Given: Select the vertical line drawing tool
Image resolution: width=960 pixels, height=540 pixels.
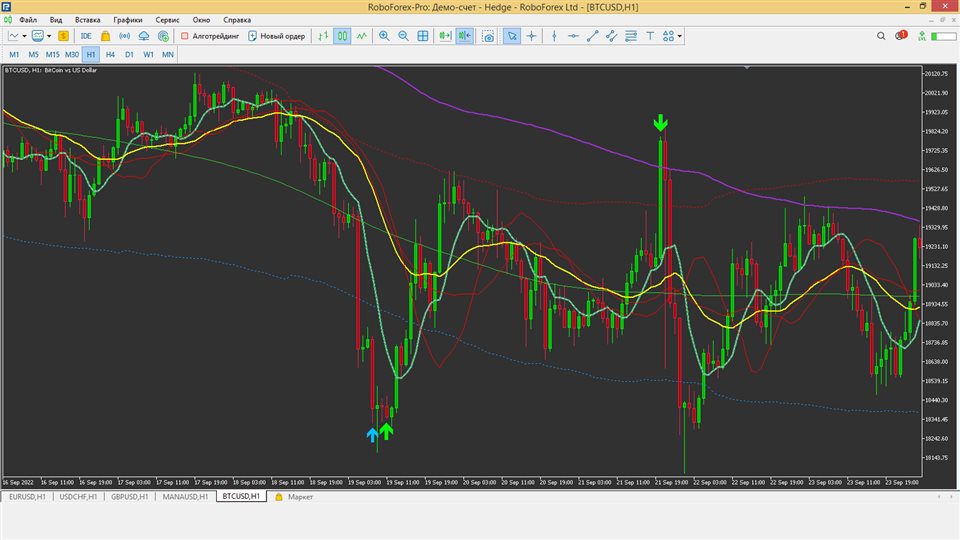Looking at the screenshot, I should [x=554, y=36].
